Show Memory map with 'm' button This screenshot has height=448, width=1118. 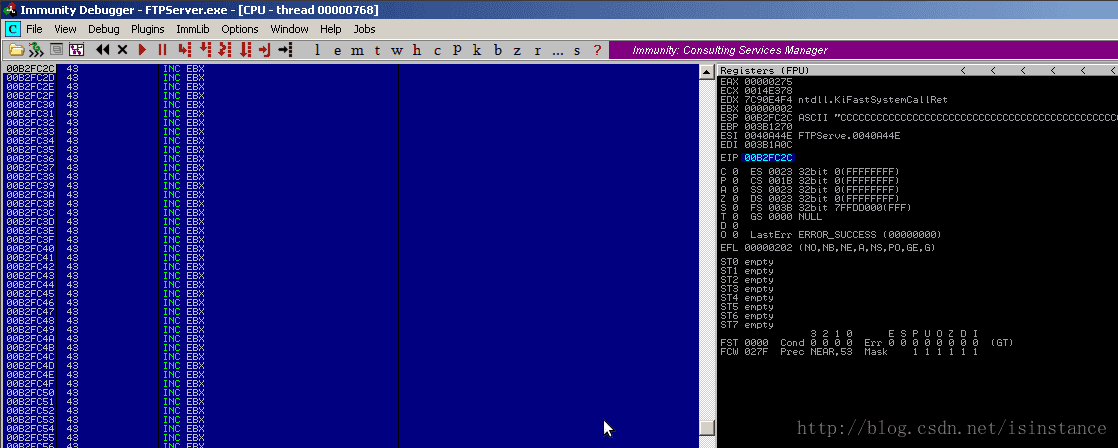tap(357, 50)
